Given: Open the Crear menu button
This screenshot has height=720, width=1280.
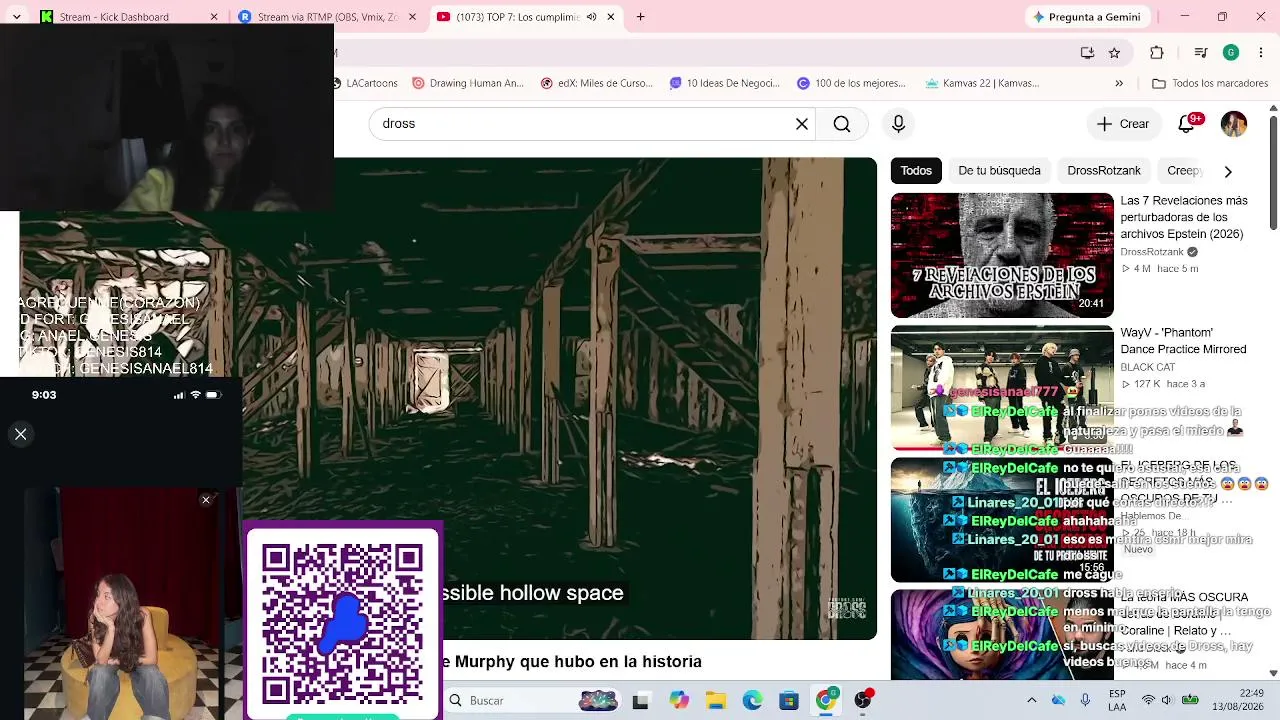Looking at the screenshot, I should pyautogui.click(x=1123, y=124).
